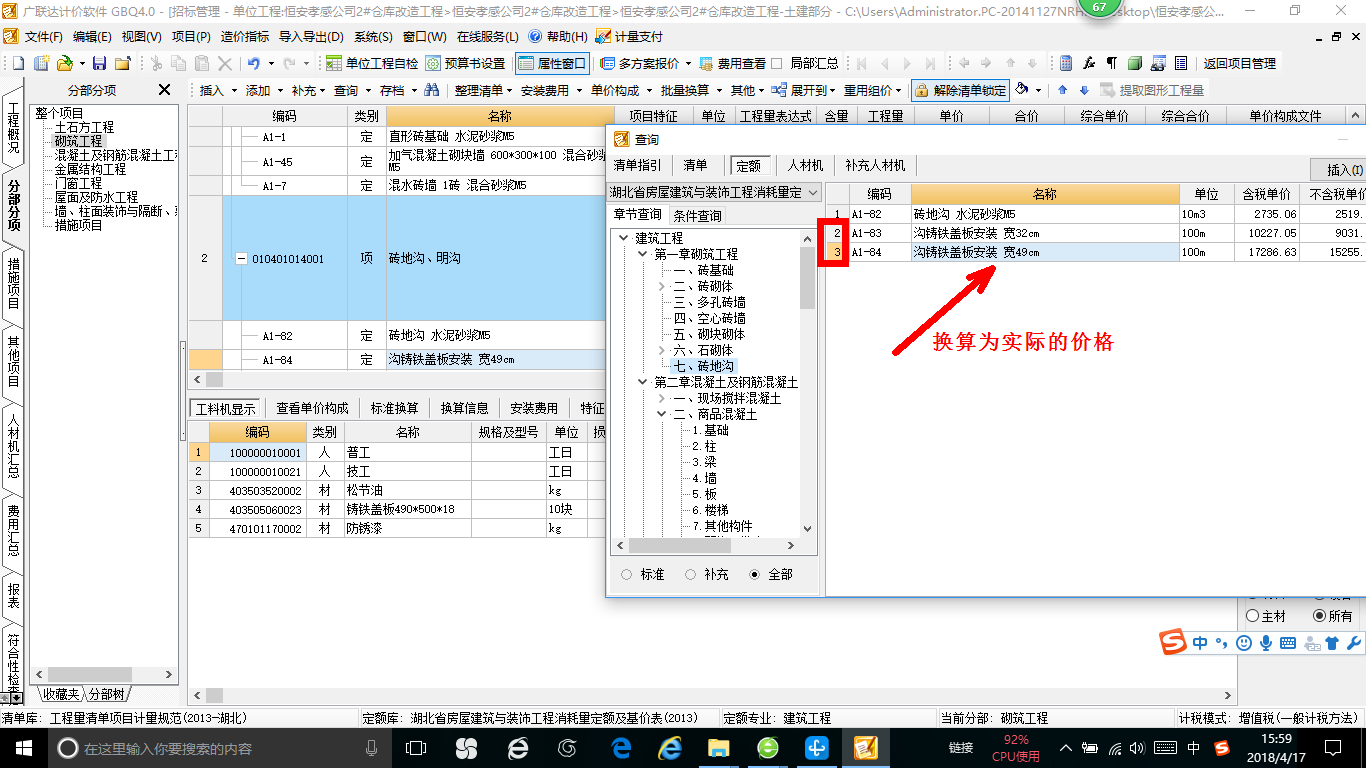Open 费用查看 cost viewer
The image size is (1366, 768).
pos(733,63)
